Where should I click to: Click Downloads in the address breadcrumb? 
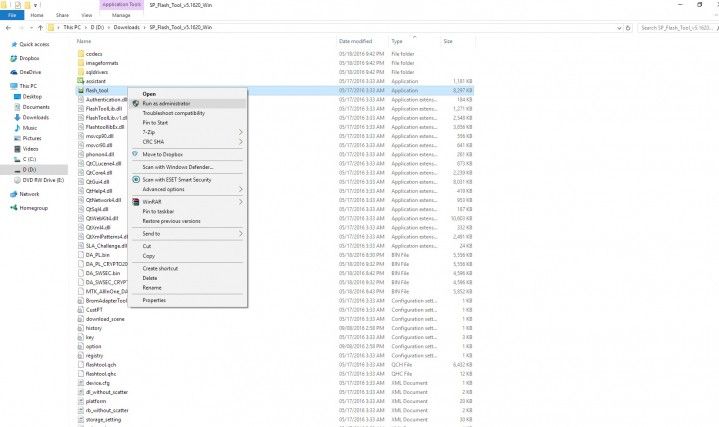(x=127, y=28)
